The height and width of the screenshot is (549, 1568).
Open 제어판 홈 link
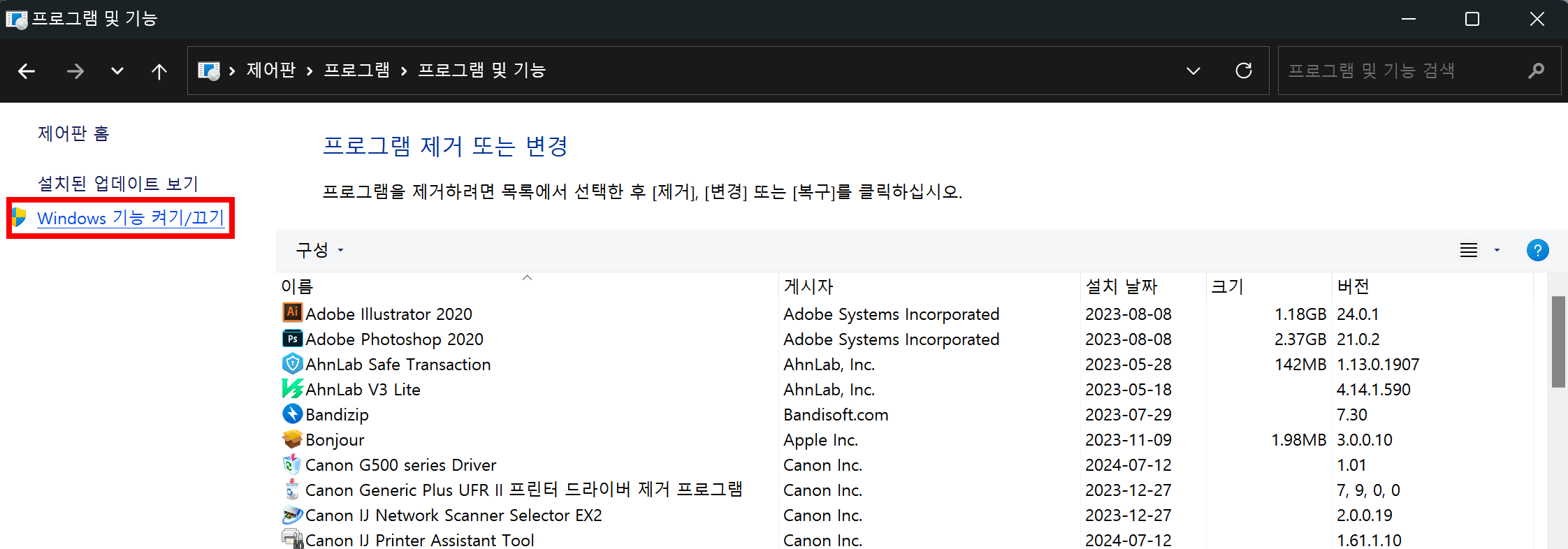[73, 133]
